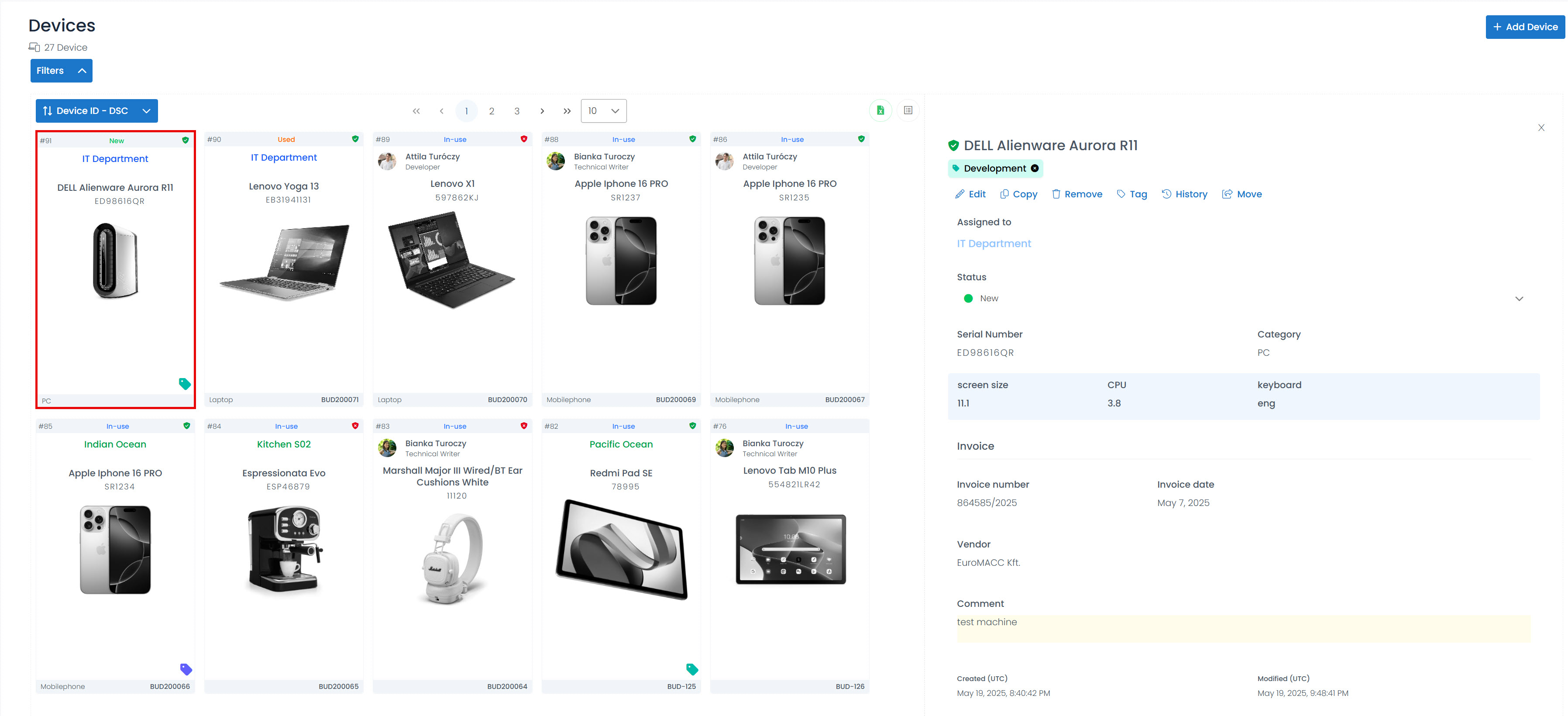Viewport: 1568px width, 716px height.
Task: Click Remove in device details
Action: point(1077,194)
